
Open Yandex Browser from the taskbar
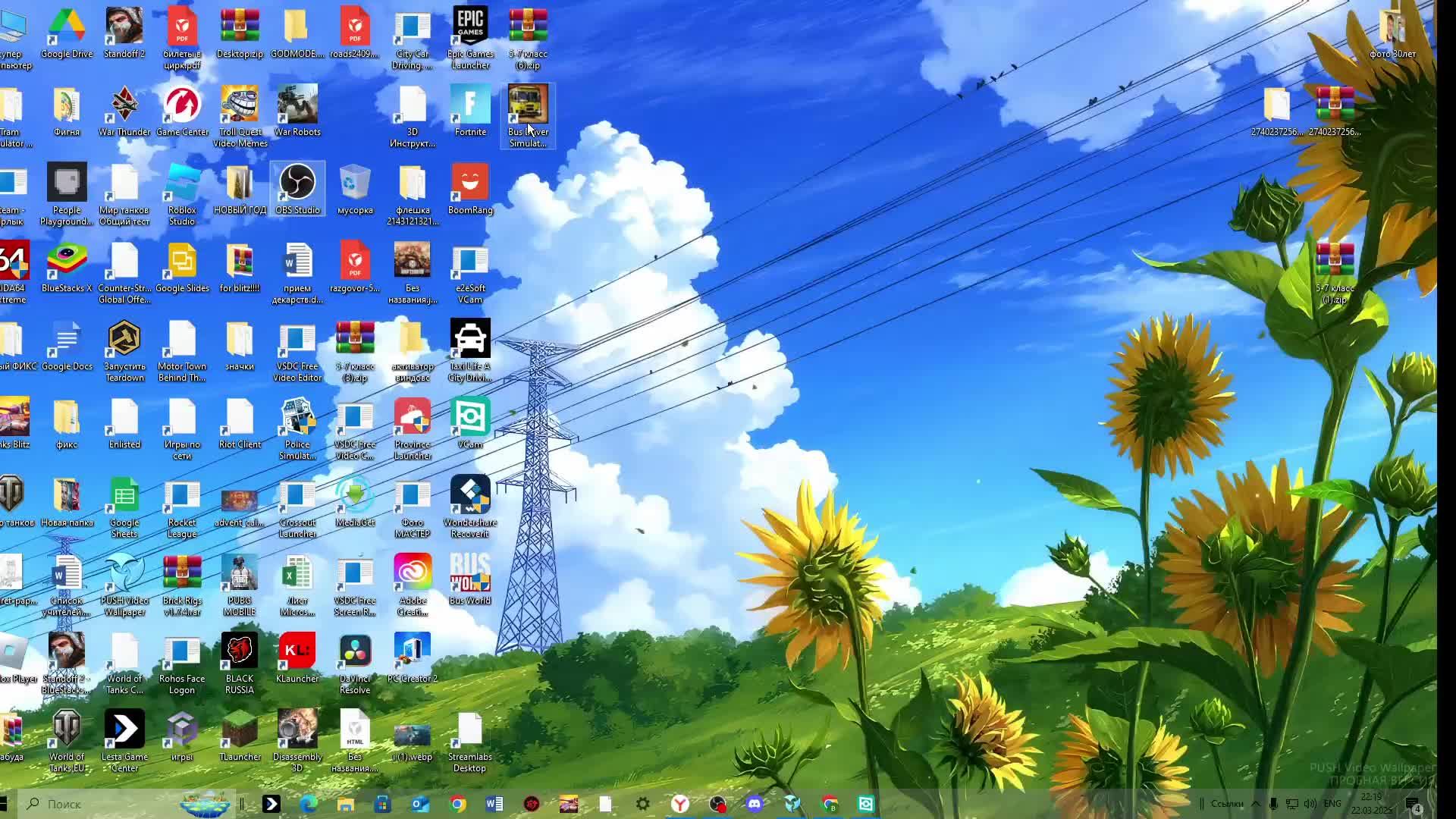(x=680, y=804)
